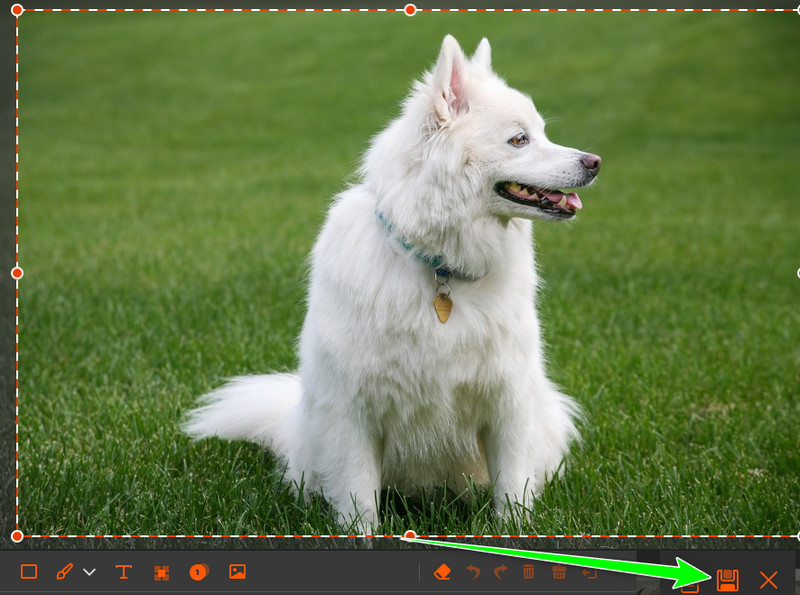Cancel the capture with the orange X
Screen dimensions: 800x595
click(768, 580)
